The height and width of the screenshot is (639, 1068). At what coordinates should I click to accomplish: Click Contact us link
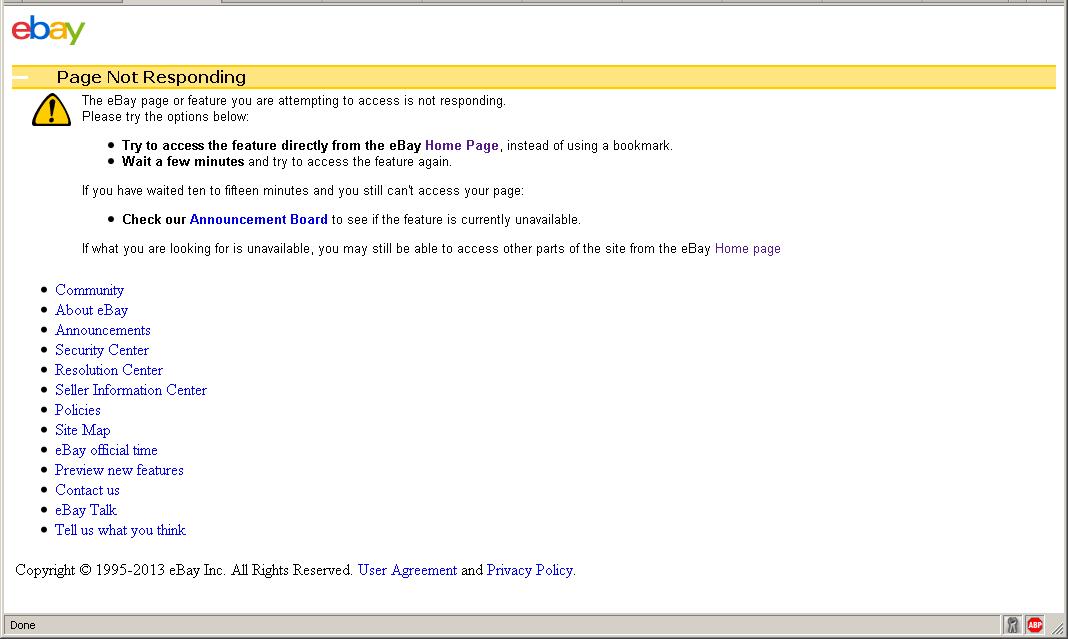pos(87,490)
